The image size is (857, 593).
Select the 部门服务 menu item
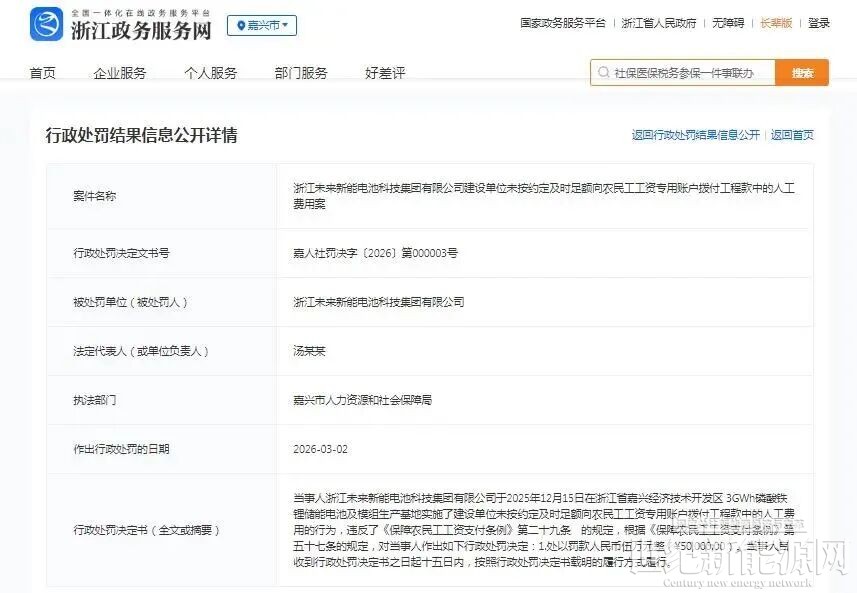[x=301, y=73]
